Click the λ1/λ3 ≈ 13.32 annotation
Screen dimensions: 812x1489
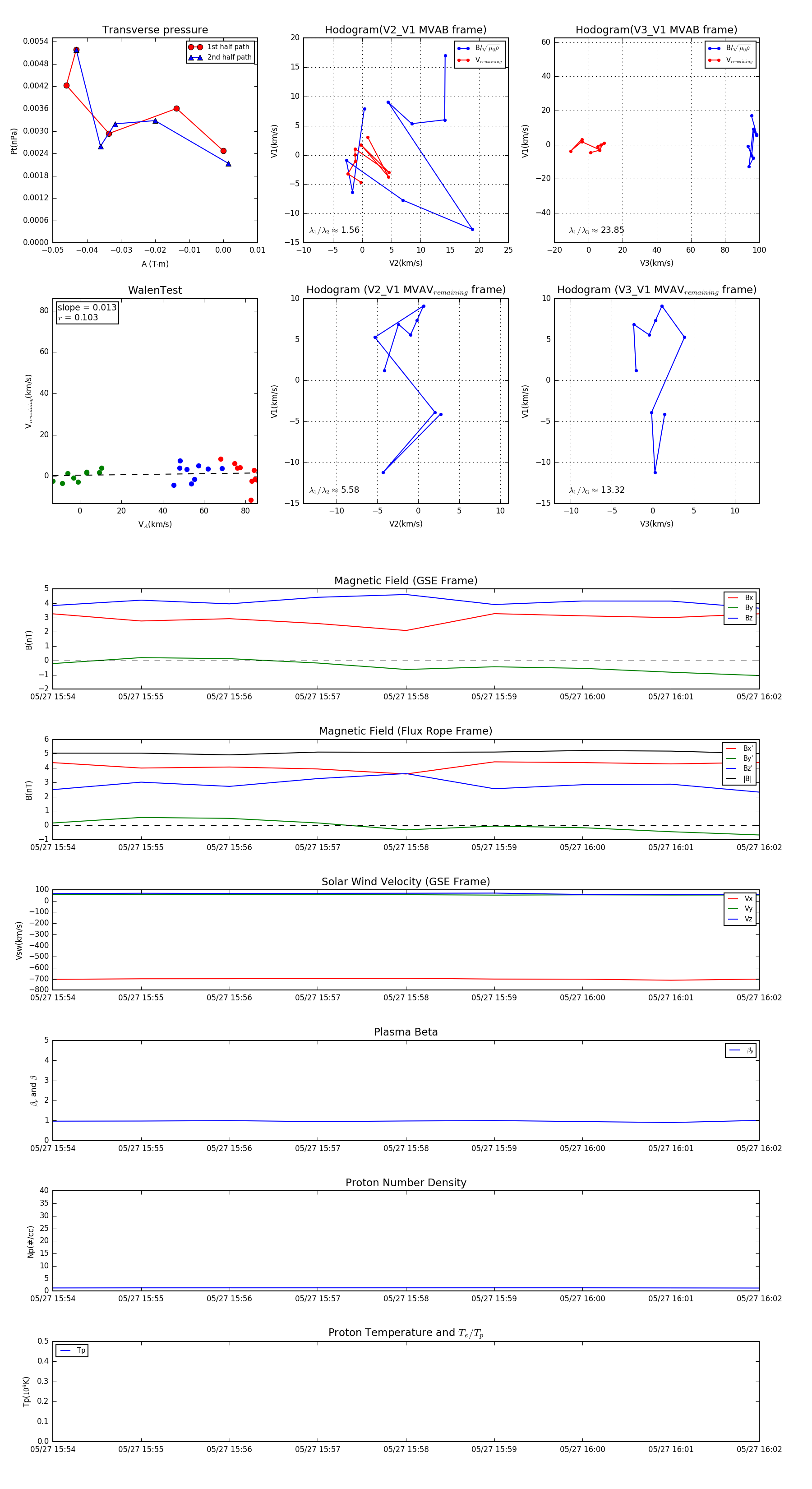click(596, 490)
